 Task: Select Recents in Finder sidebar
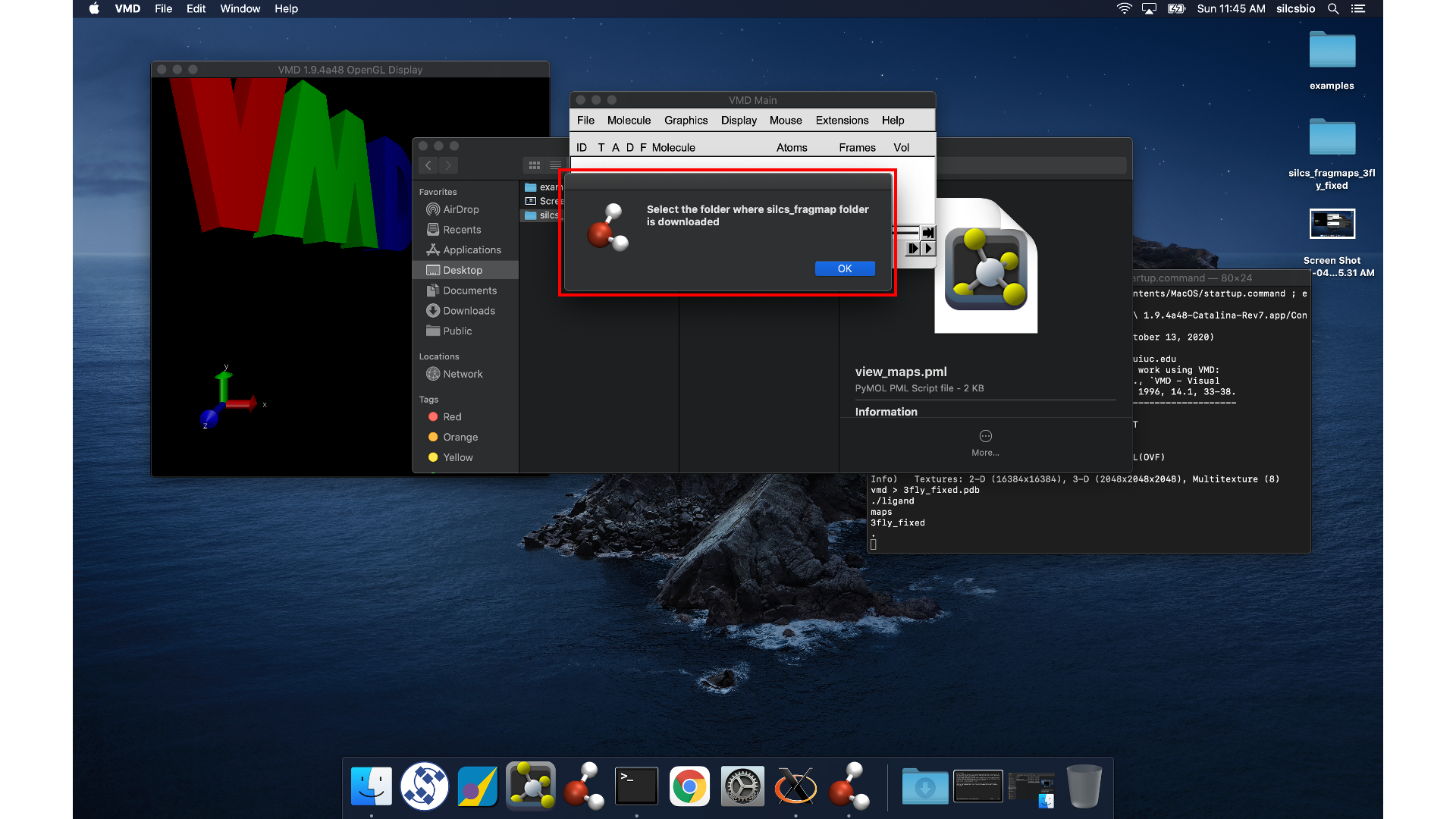466,230
